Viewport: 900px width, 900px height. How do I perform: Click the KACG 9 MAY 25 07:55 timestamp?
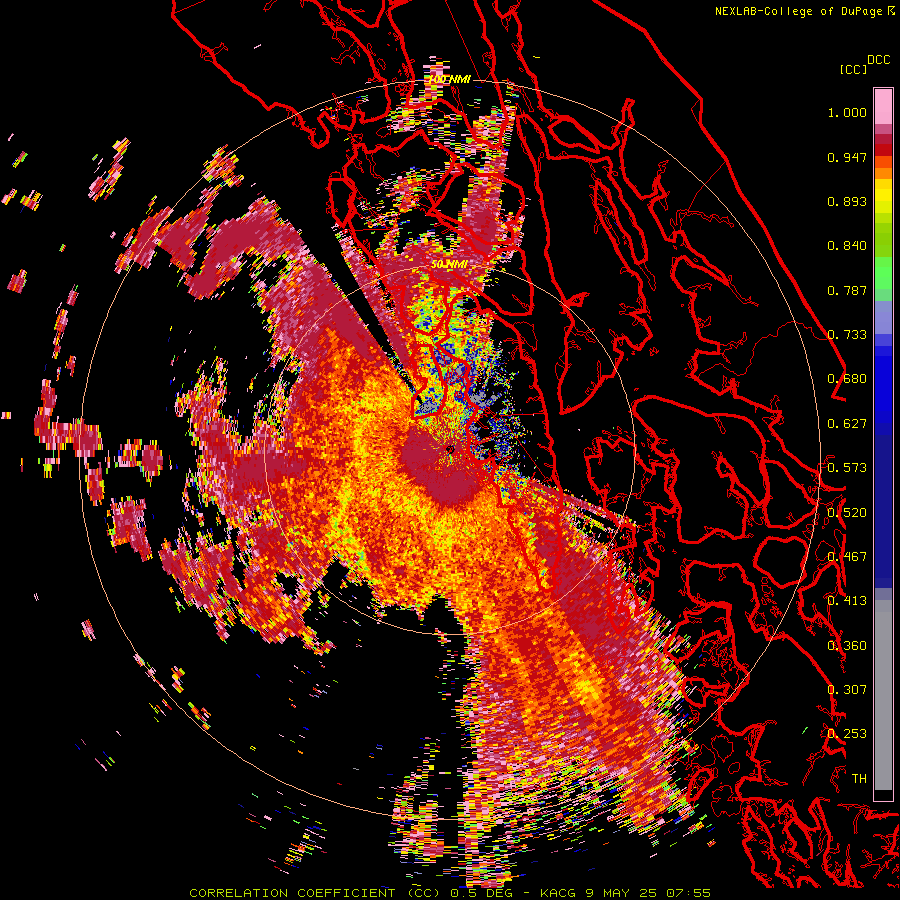(x=625, y=893)
